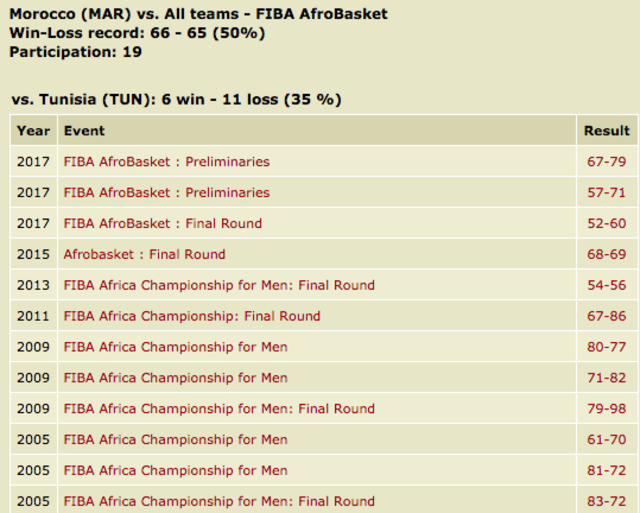The width and height of the screenshot is (640, 513).
Task: Click the 52-60 result link
Action: coord(607,223)
